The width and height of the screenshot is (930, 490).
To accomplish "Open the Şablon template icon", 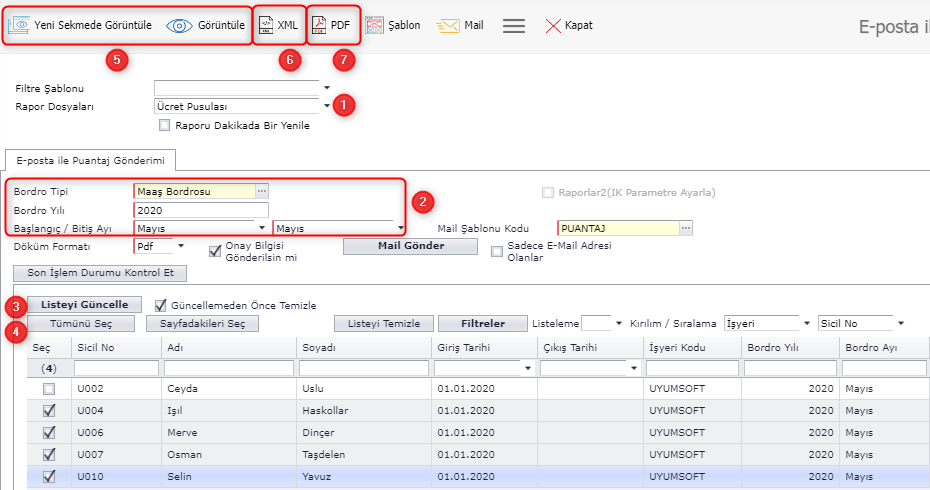I will coord(374,26).
